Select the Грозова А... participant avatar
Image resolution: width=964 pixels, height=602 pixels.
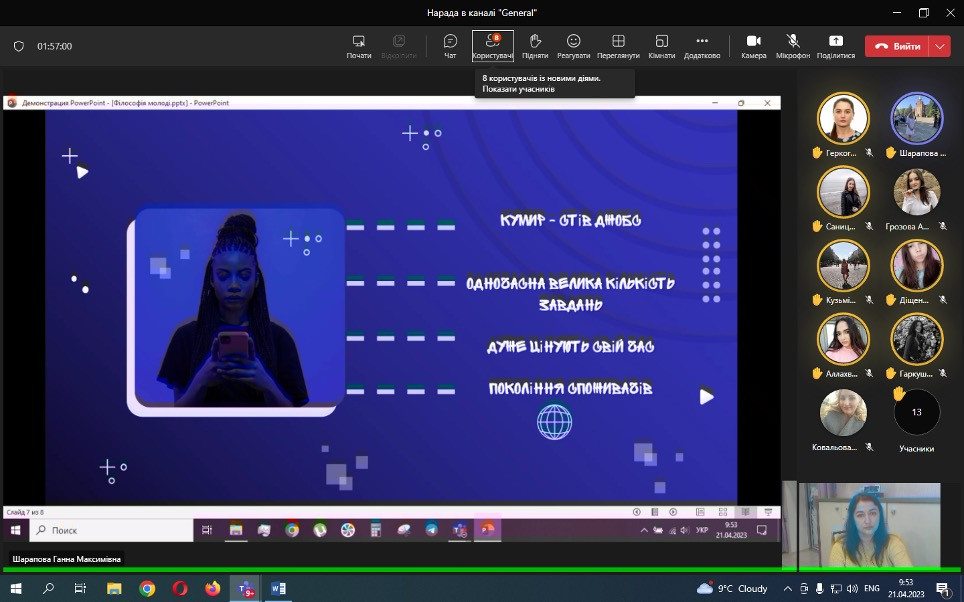coord(917,192)
